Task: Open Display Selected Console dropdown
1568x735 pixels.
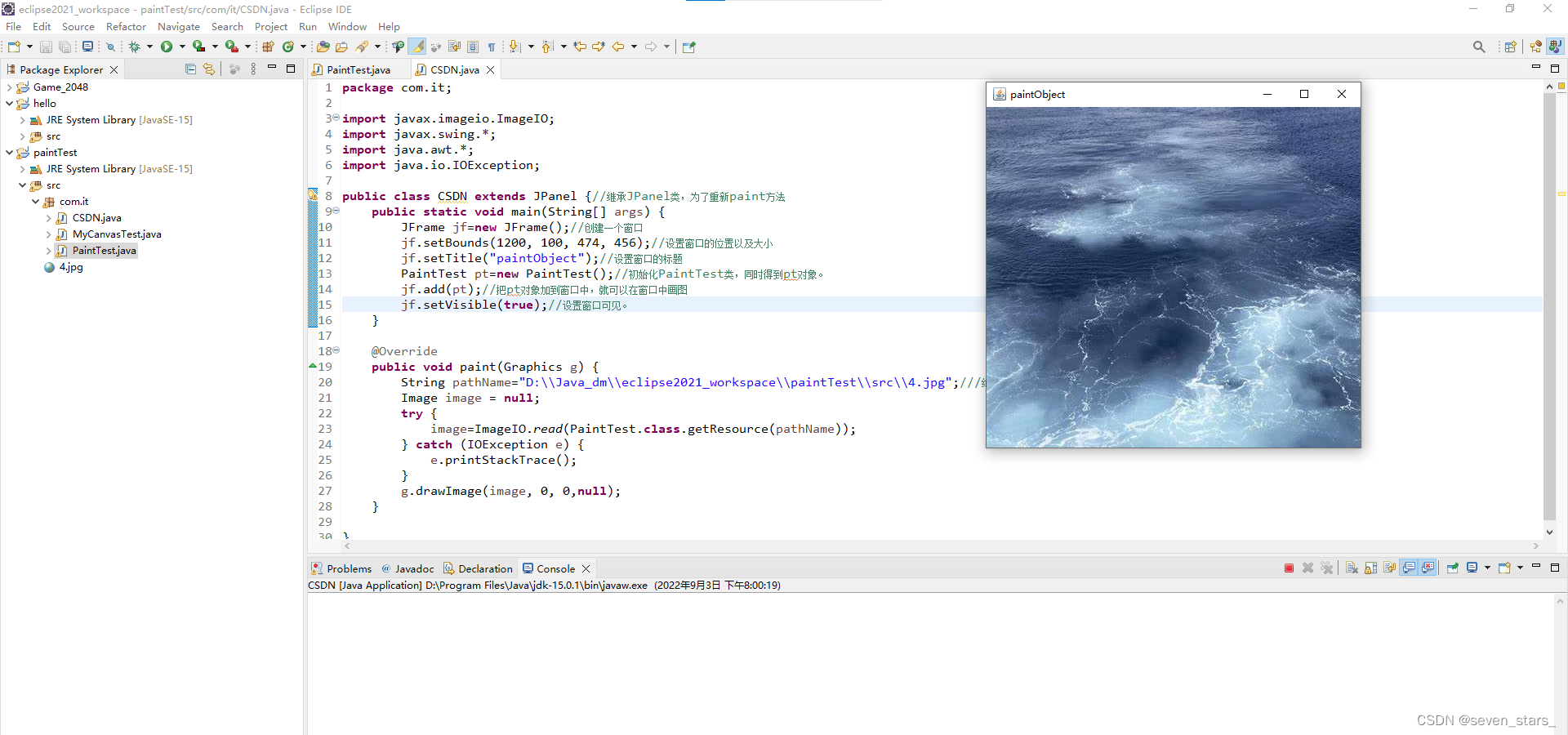Action: pos(1487,568)
